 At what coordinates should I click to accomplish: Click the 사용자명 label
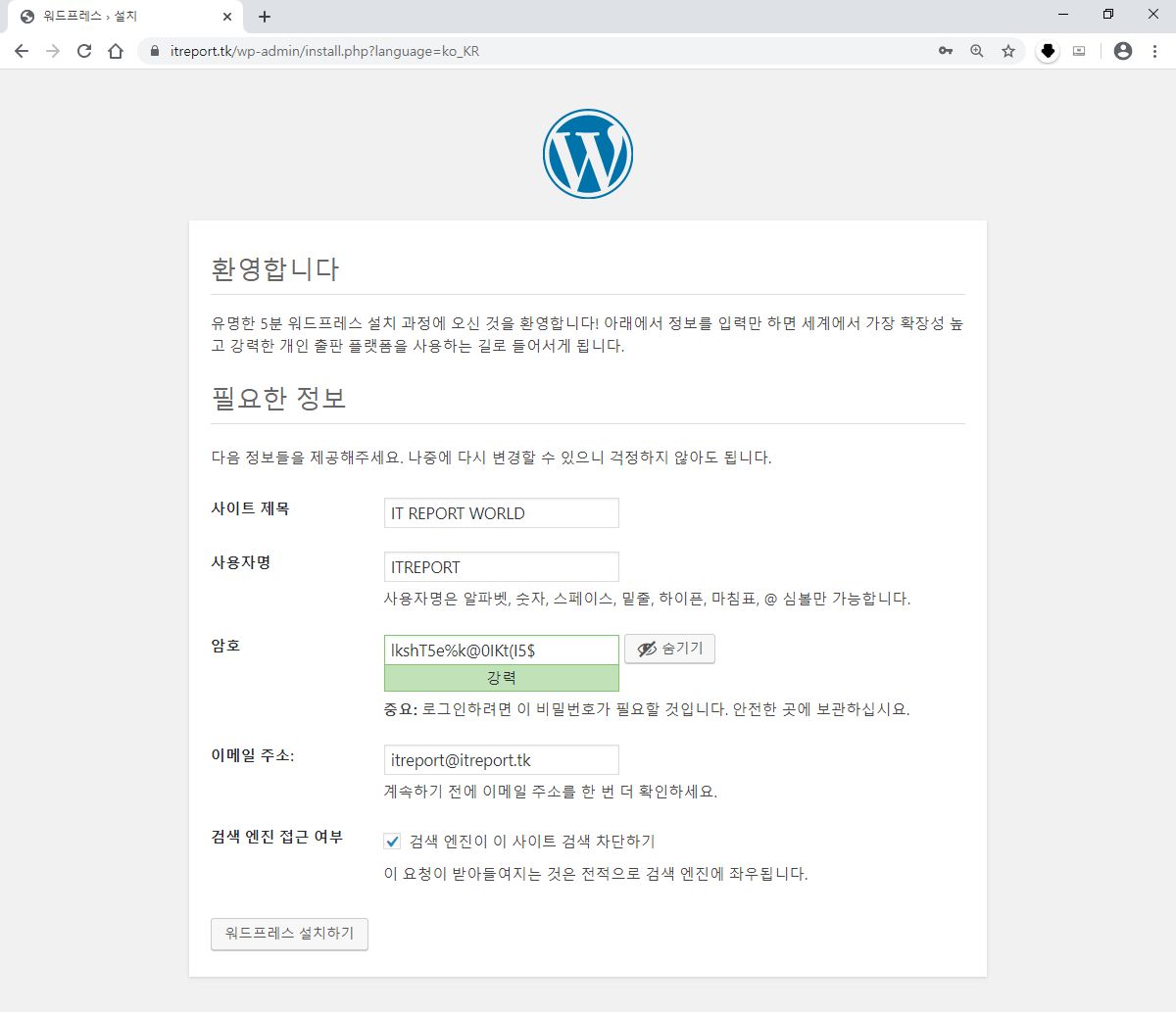(x=241, y=562)
